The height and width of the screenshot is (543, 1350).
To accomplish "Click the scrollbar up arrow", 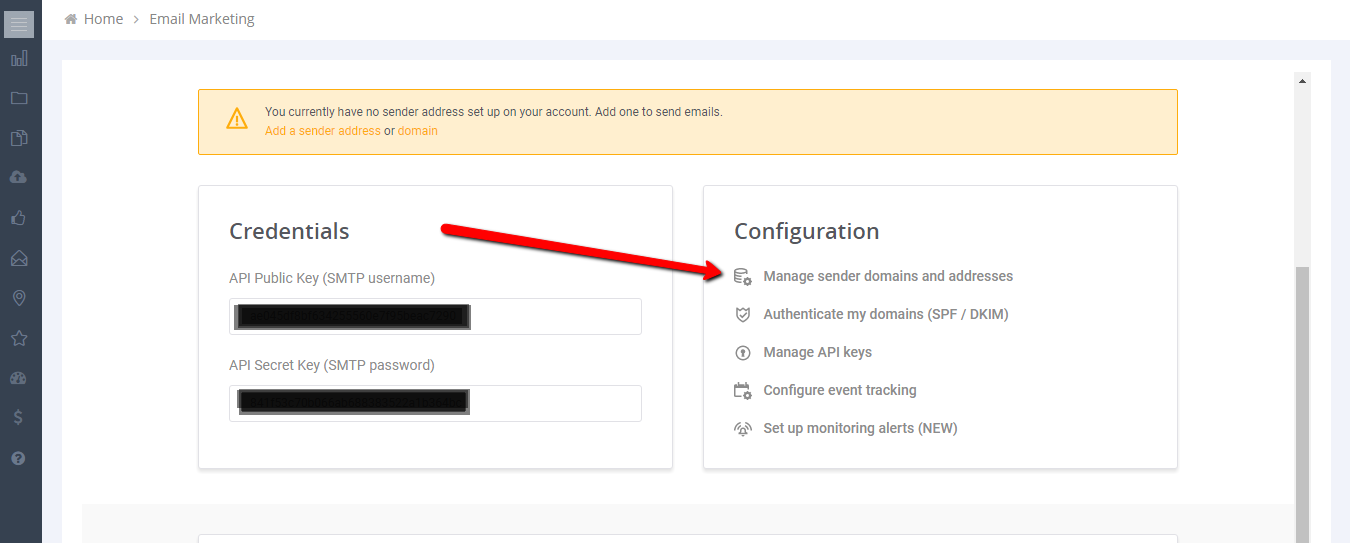I will coord(1302,80).
